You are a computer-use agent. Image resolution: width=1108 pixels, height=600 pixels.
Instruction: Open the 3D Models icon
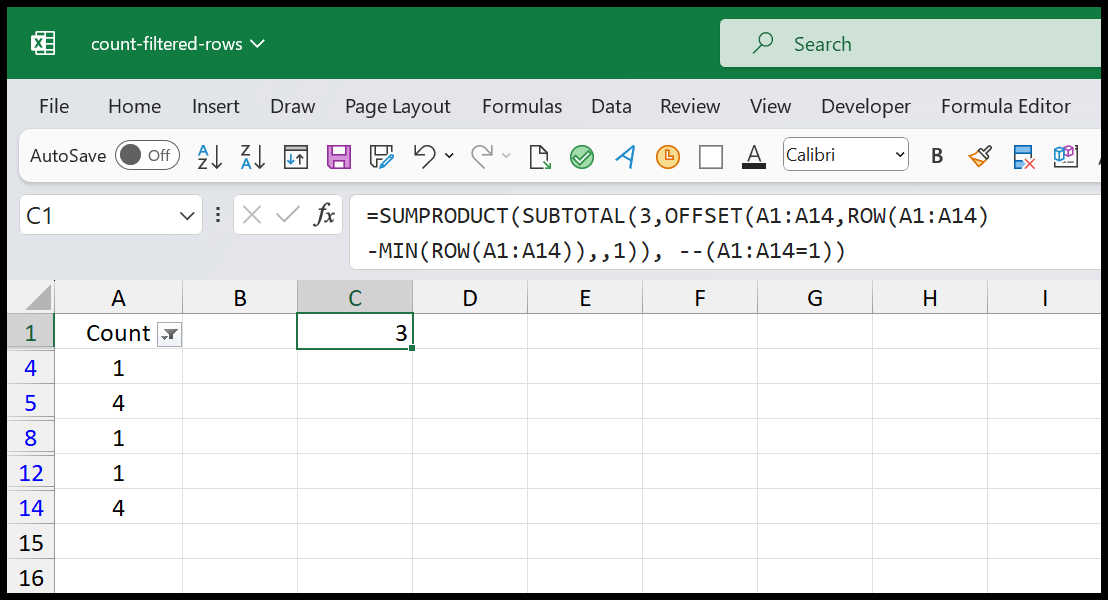pos(1065,156)
